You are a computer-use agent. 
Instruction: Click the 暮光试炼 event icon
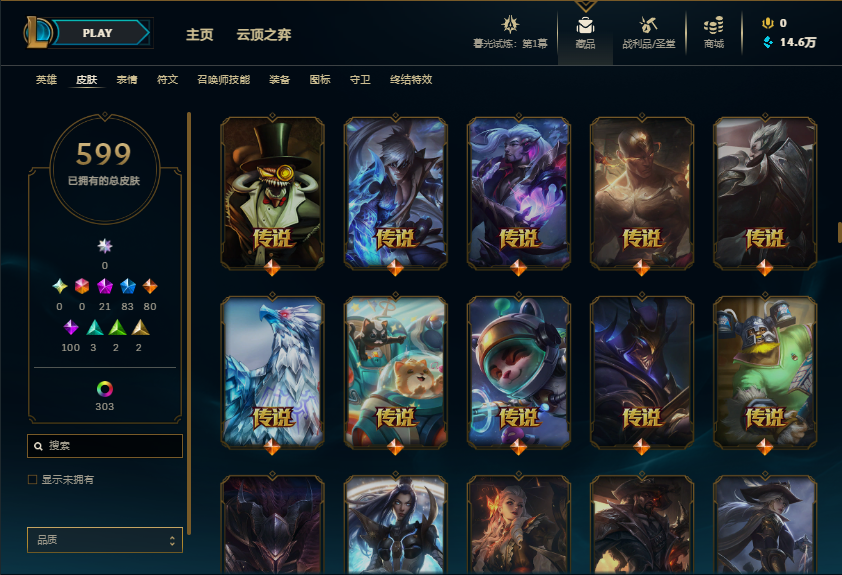tap(510, 25)
